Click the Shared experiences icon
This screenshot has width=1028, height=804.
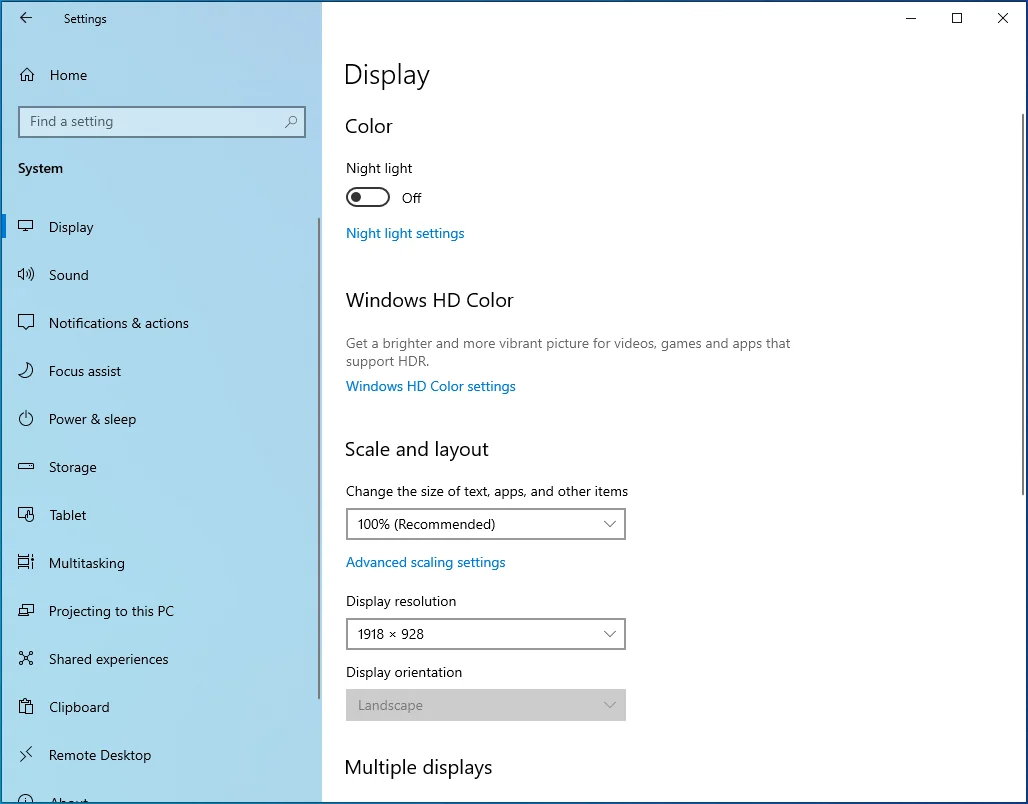[26, 658]
